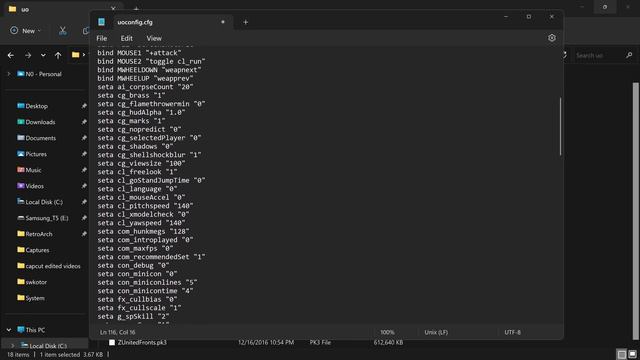Screen dimensions: 640x360
Task: Click New button in File Explorer
Action: pos(25,31)
